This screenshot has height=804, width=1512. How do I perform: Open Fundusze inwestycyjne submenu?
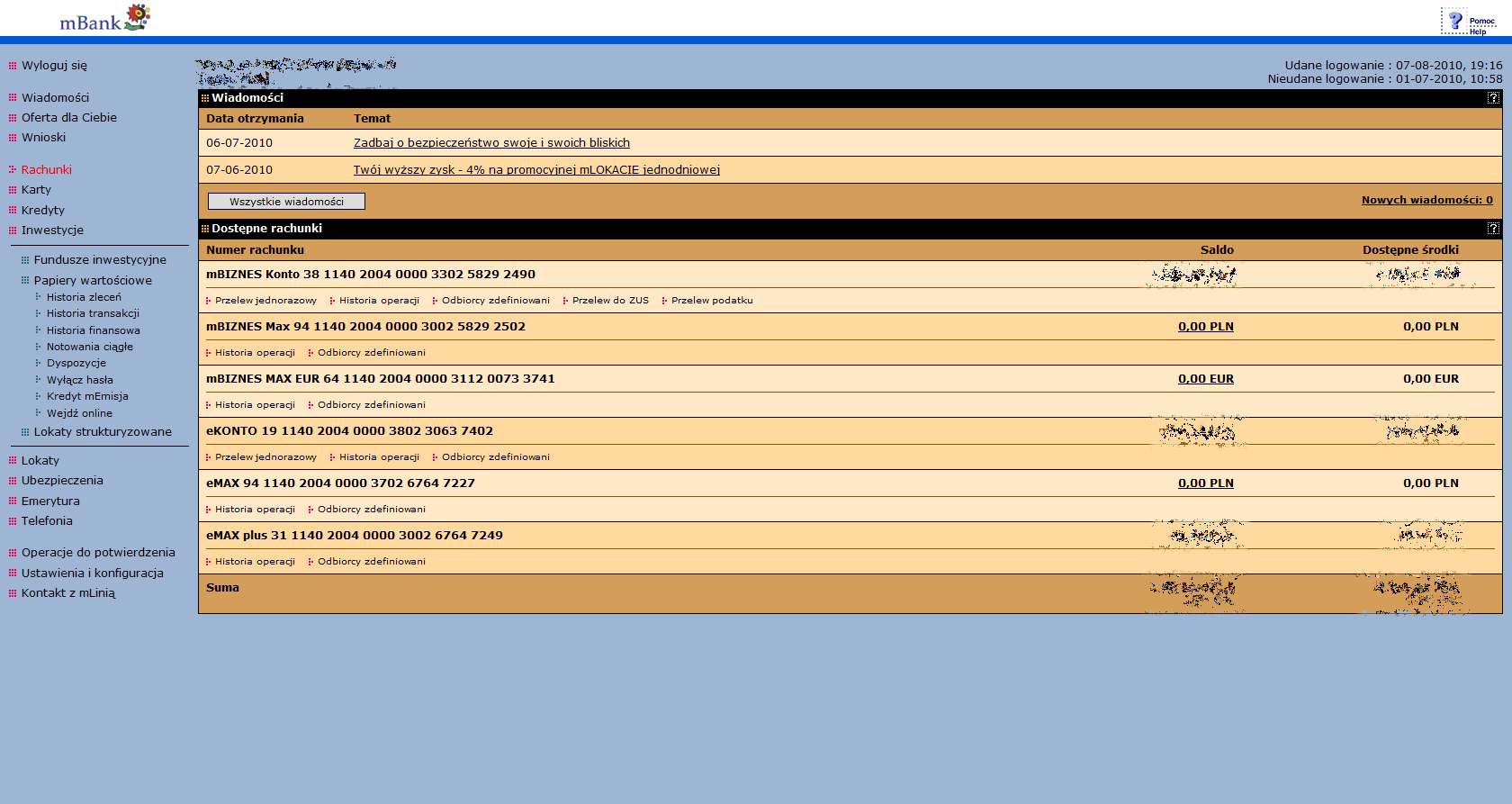tap(100, 260)
